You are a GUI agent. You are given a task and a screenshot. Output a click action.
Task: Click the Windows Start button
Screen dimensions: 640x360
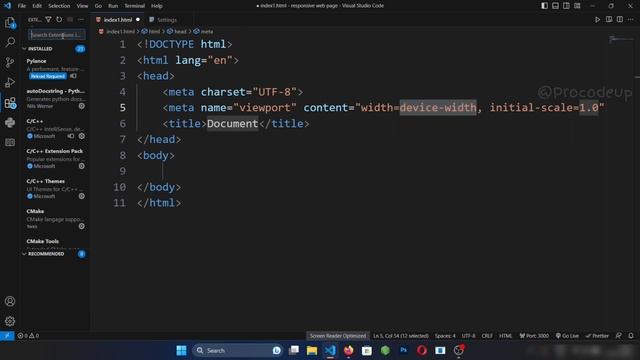[181, 350]
